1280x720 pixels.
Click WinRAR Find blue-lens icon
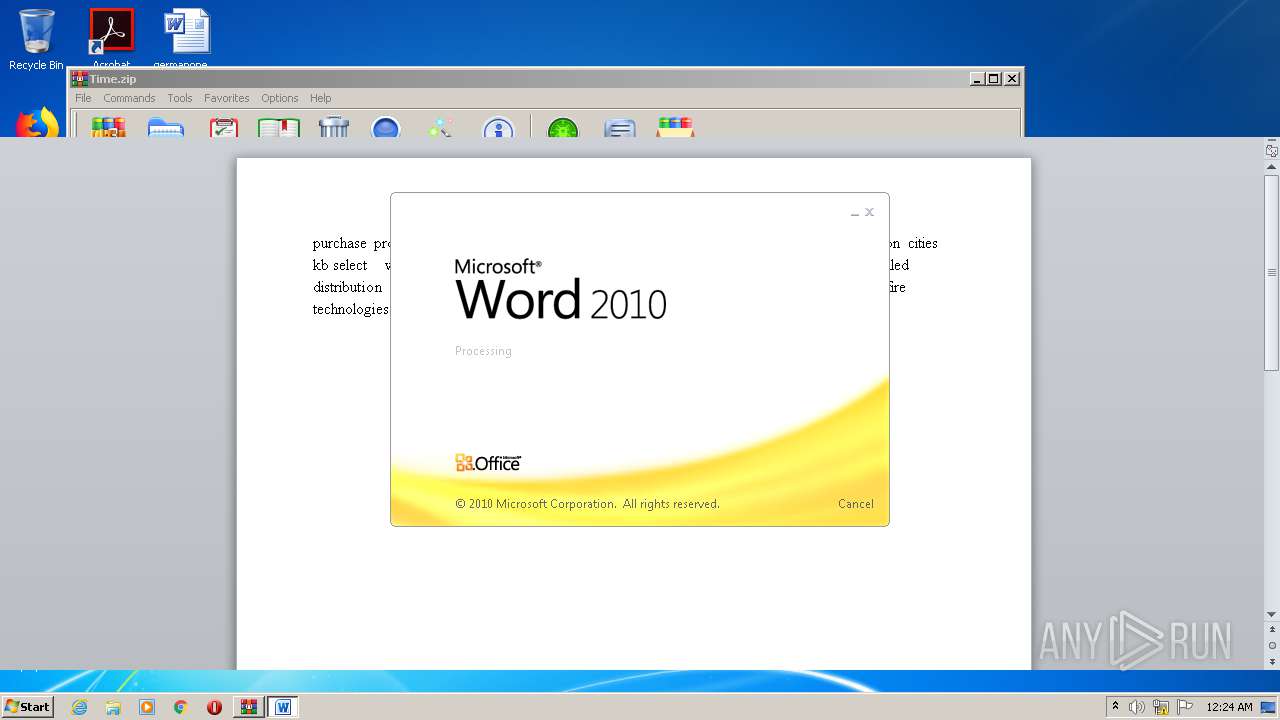[386, 127]
